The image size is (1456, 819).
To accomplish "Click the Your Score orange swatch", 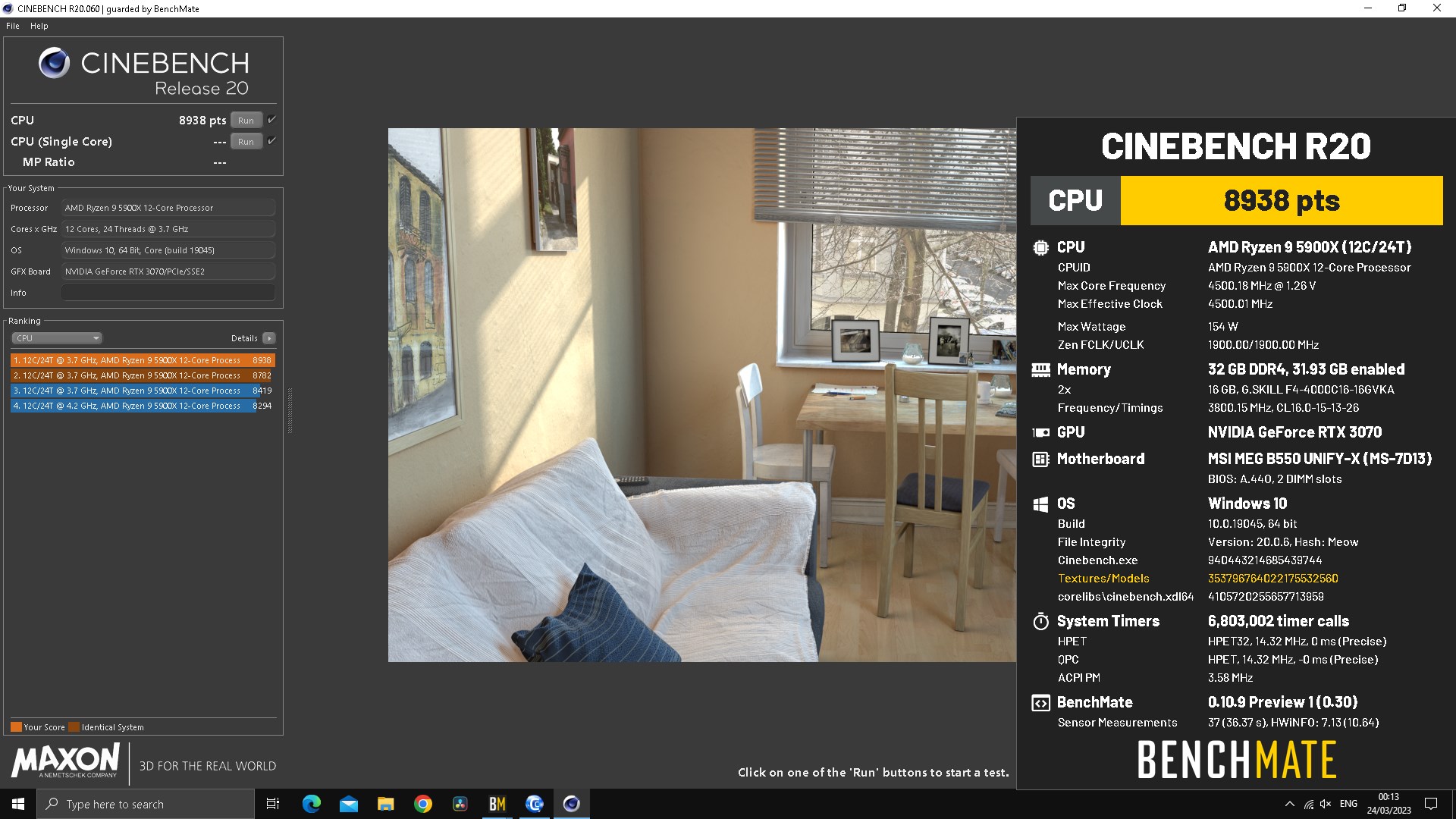I will pyautogui.click(x=16, y=726).
